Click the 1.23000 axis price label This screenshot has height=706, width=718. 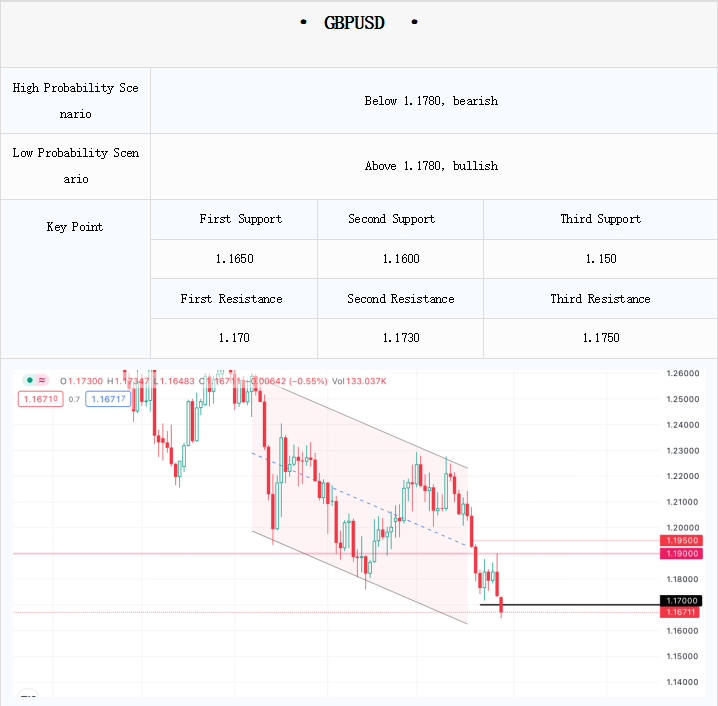(683, 451)
